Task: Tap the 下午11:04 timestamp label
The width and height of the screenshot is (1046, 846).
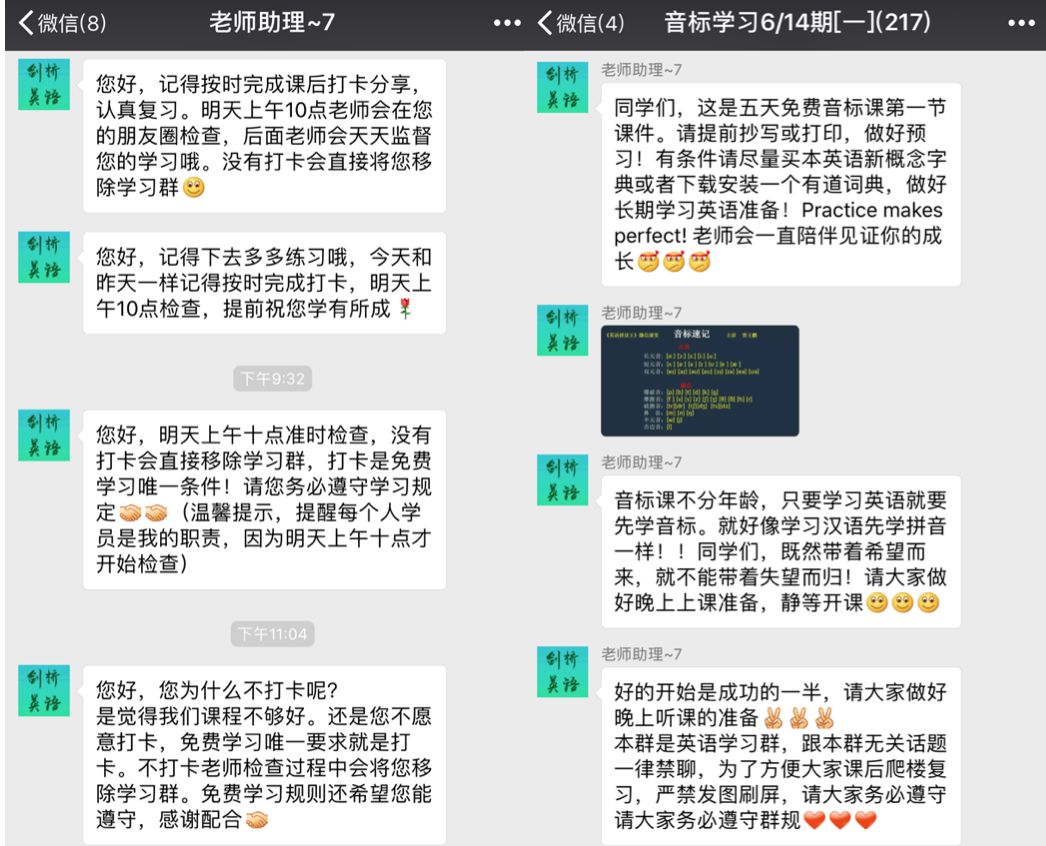Action: point(272,633)
